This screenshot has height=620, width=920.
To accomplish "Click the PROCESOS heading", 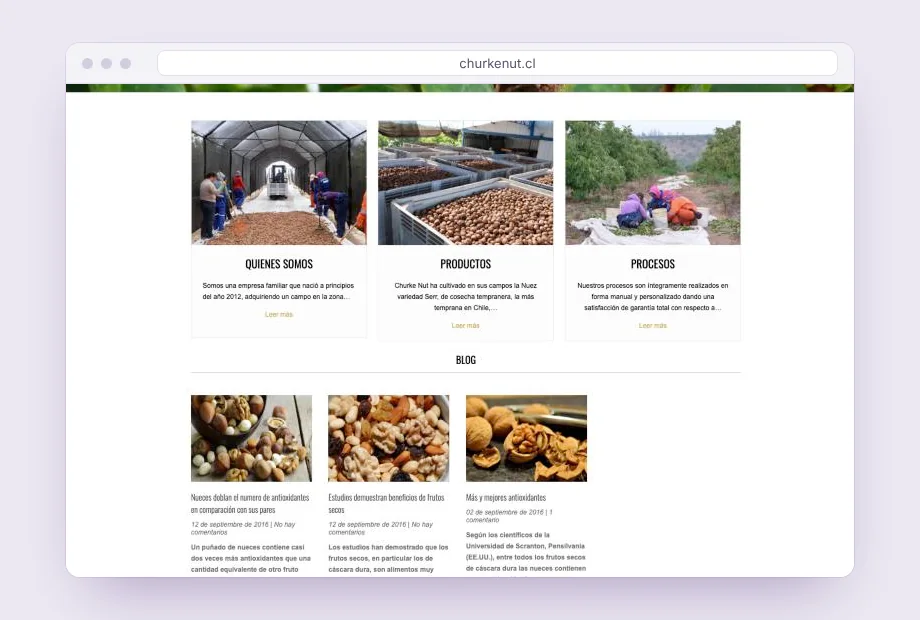I will pyautogui.click(x=652, y=264).
